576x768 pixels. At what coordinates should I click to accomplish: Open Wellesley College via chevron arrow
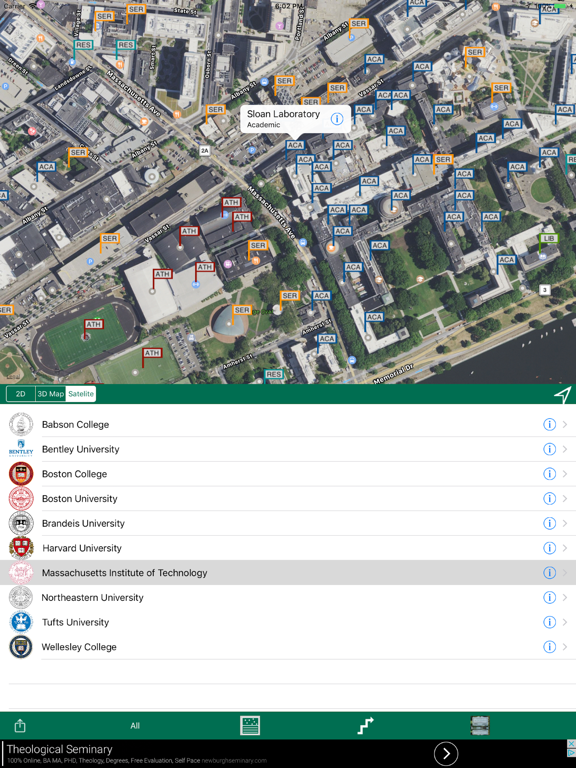tap(565, 647)
